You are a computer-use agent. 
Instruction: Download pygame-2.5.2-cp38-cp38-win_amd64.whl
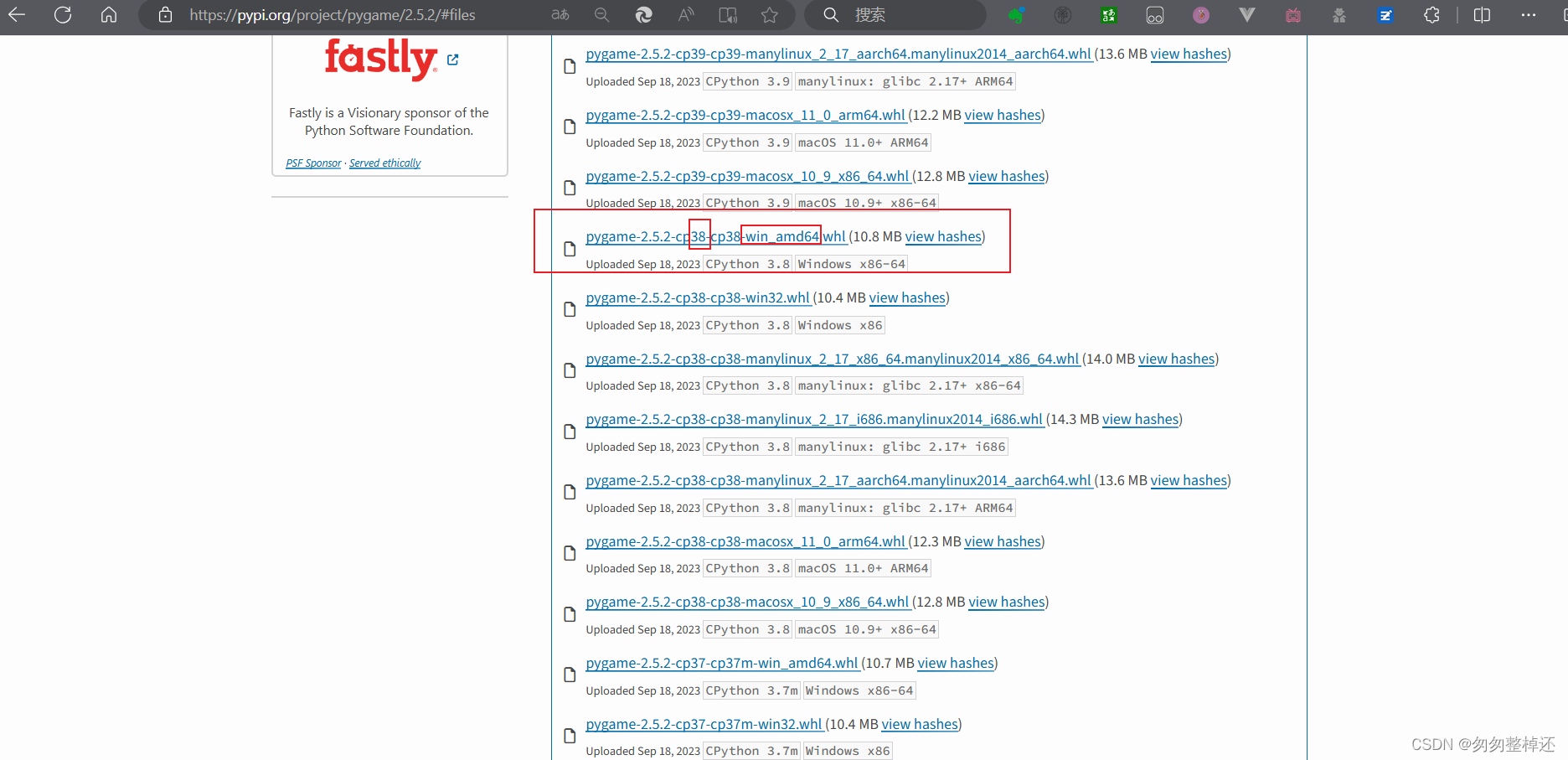[716, 236]
